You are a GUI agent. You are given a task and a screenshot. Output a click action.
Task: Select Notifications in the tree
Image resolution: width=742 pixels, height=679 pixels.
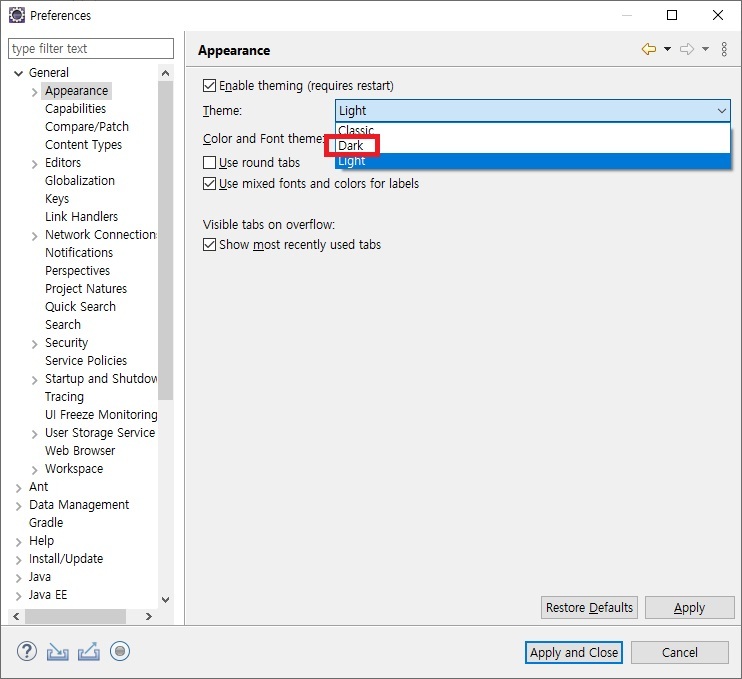(x=79, y=253)
